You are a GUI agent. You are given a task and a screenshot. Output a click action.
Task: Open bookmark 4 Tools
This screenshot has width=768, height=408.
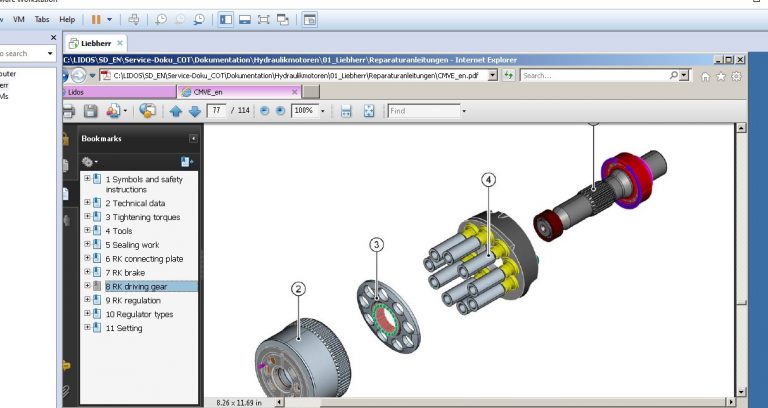point(119,231)
